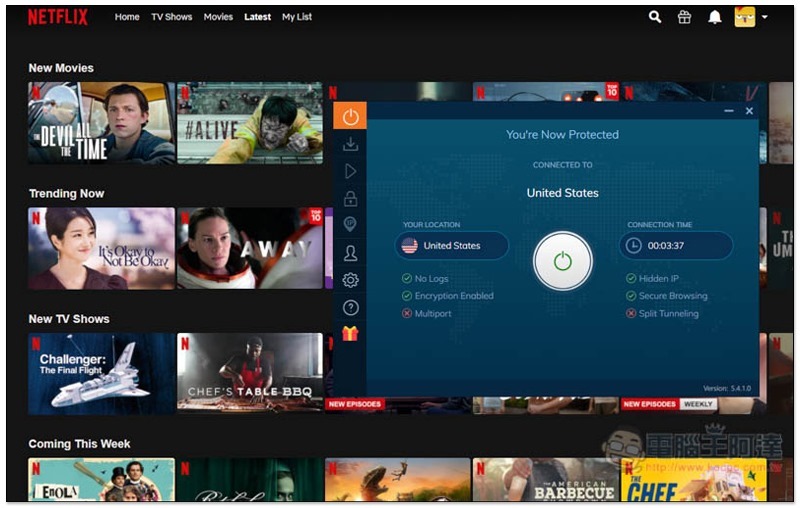Select the VPN orange power sidebar tab
The width and height of the screenshot is (800, 508).
350,117
